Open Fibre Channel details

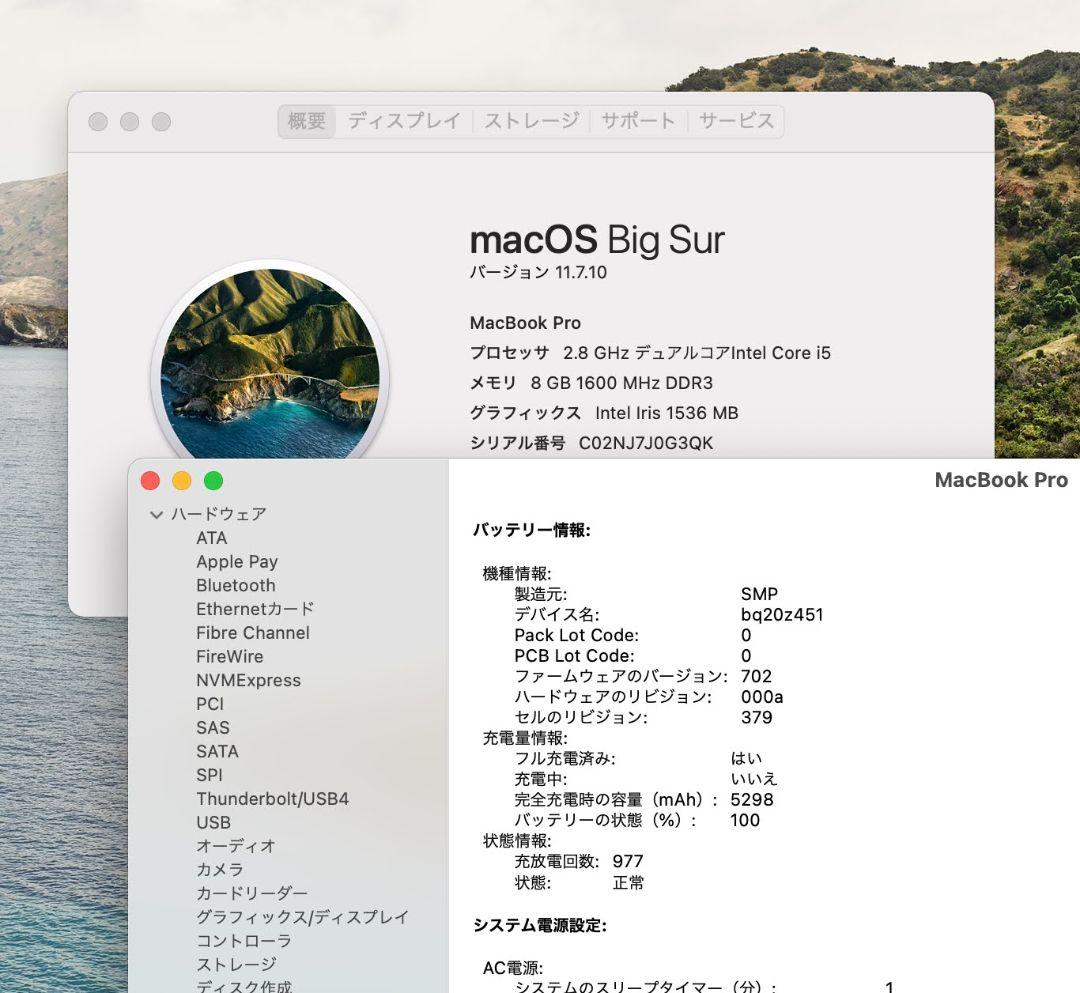[x=252, y=632]
